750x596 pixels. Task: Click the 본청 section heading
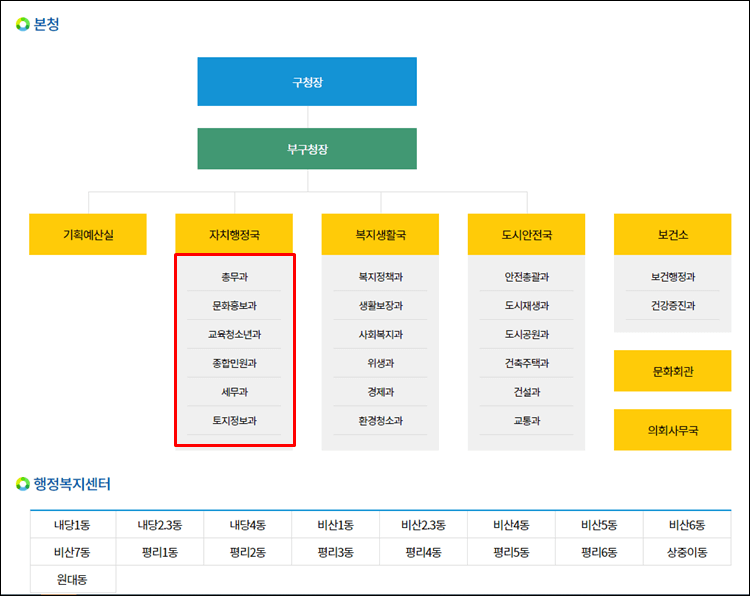[46, 24]
